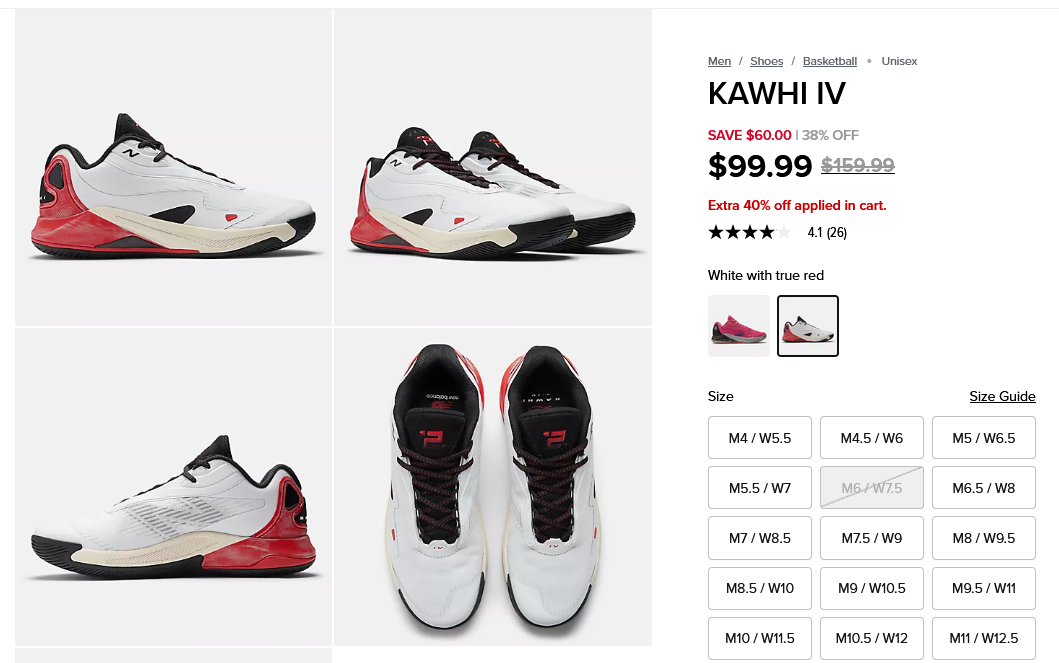Viewport: 1059px width, 663px height.
Task: Pick size M7 / W8.5
Action: click(x=760, y=538)
